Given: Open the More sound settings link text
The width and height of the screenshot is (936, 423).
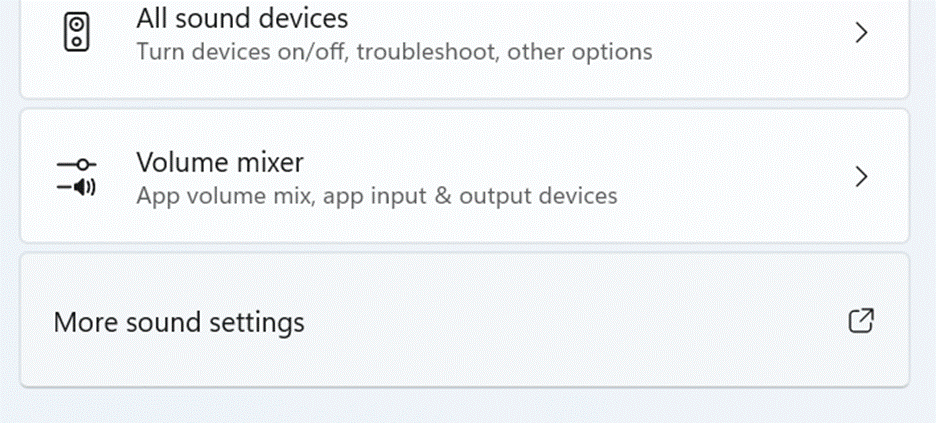Looking at the screenshot, I should [x=179, y=323].
